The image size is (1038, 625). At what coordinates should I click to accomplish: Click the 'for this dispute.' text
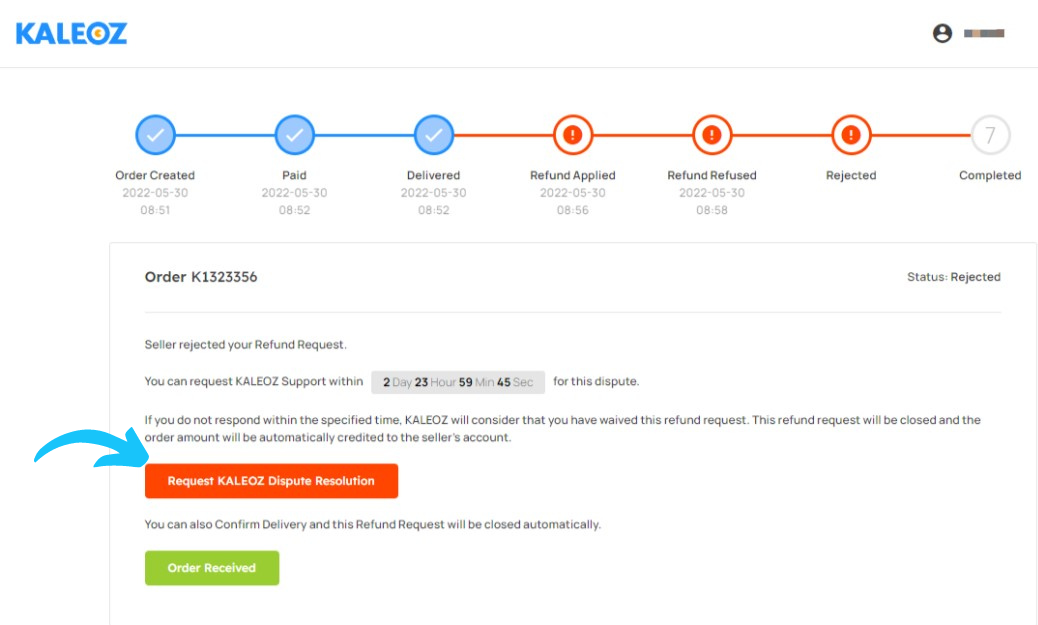[596, 381]
